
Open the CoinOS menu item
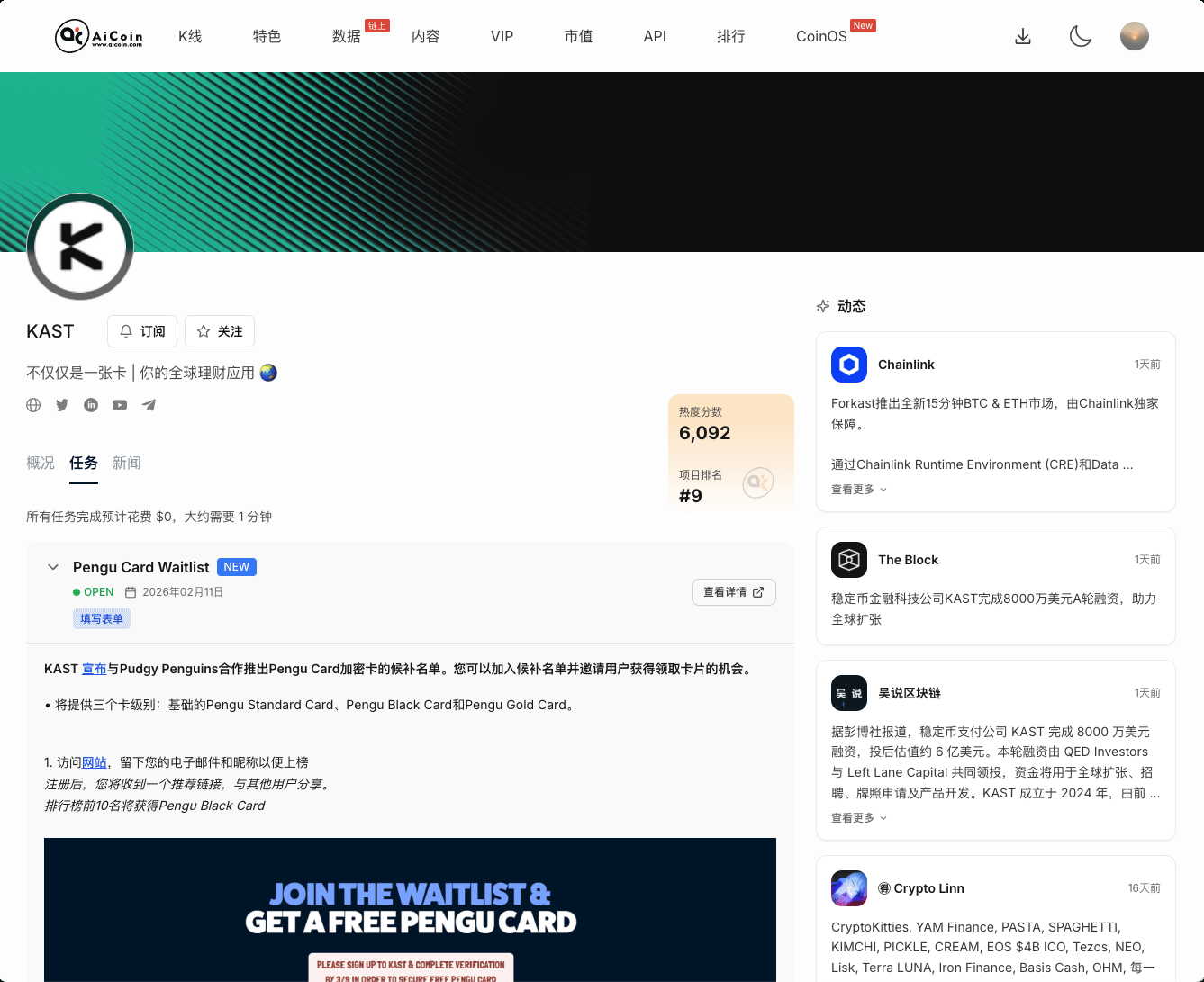pos(820,36)
